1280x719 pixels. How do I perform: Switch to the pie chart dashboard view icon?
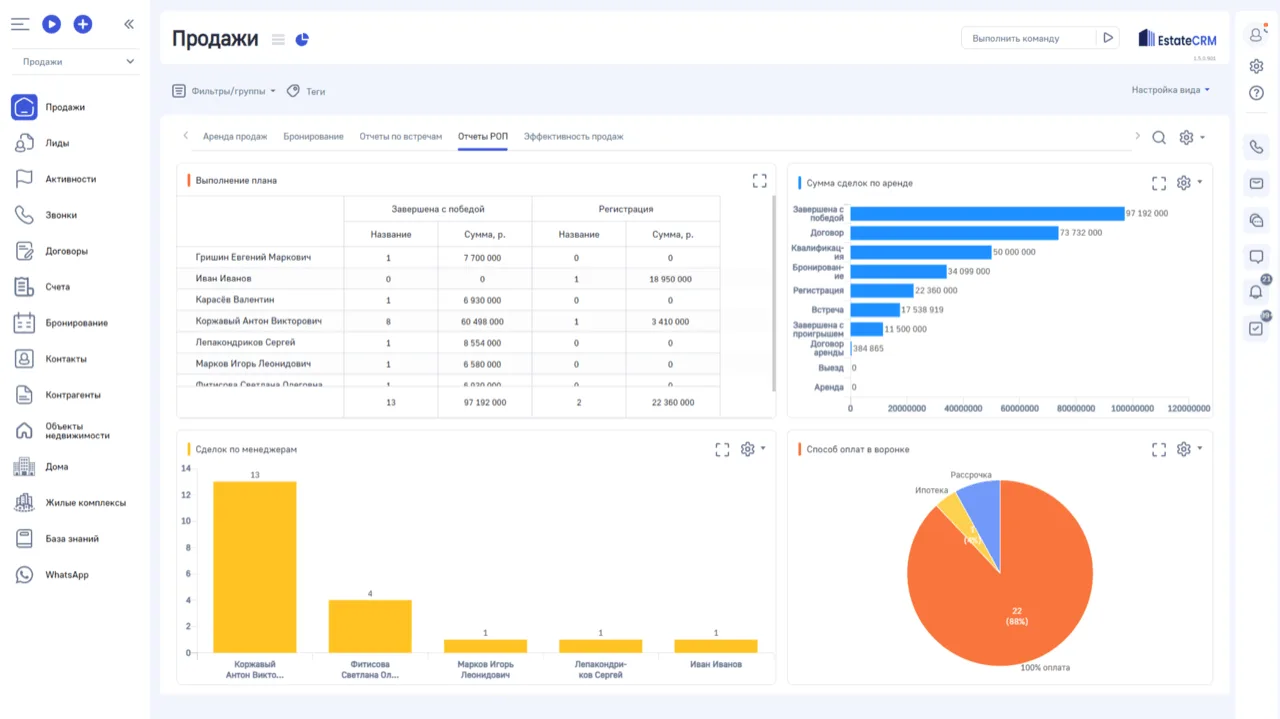[x=302, y=39]
